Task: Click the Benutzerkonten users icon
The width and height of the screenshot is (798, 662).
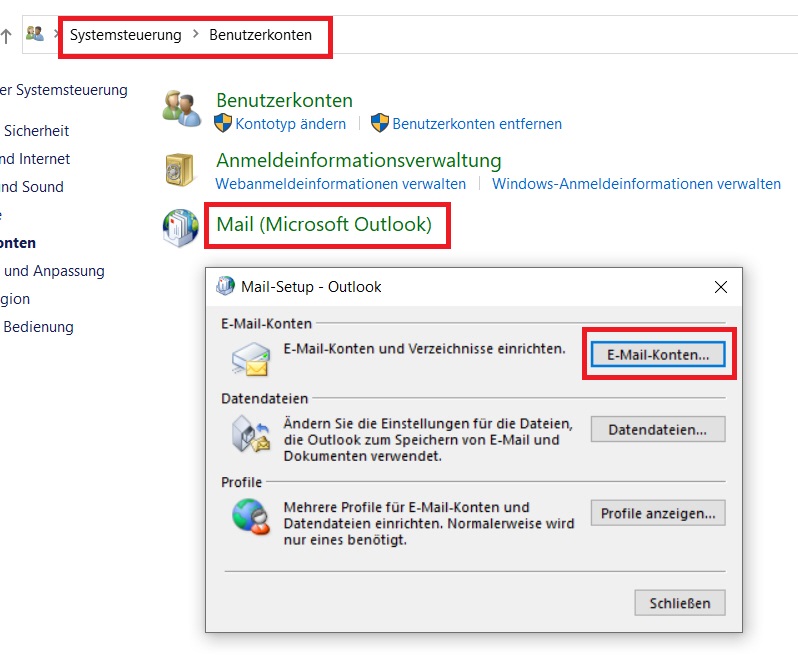Action: [x=181, y=108]
